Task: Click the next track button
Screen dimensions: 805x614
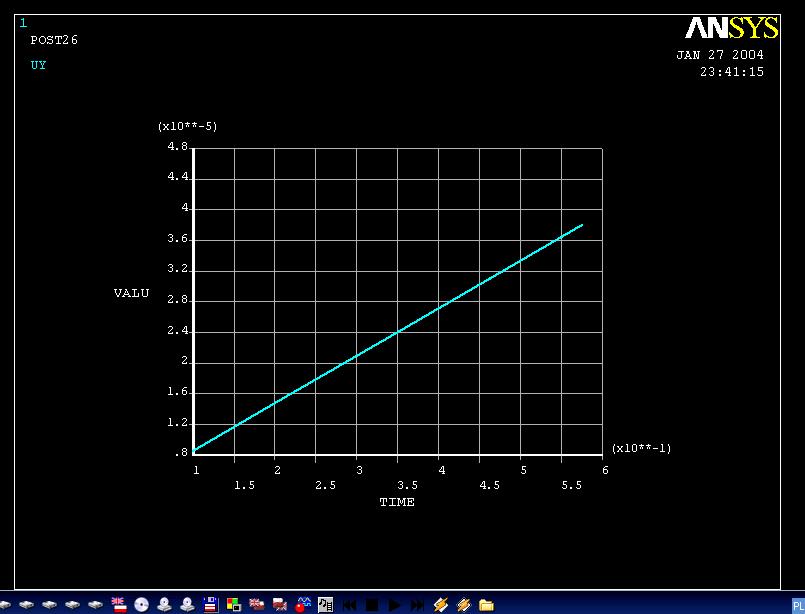Action: (x=417, y=605)
